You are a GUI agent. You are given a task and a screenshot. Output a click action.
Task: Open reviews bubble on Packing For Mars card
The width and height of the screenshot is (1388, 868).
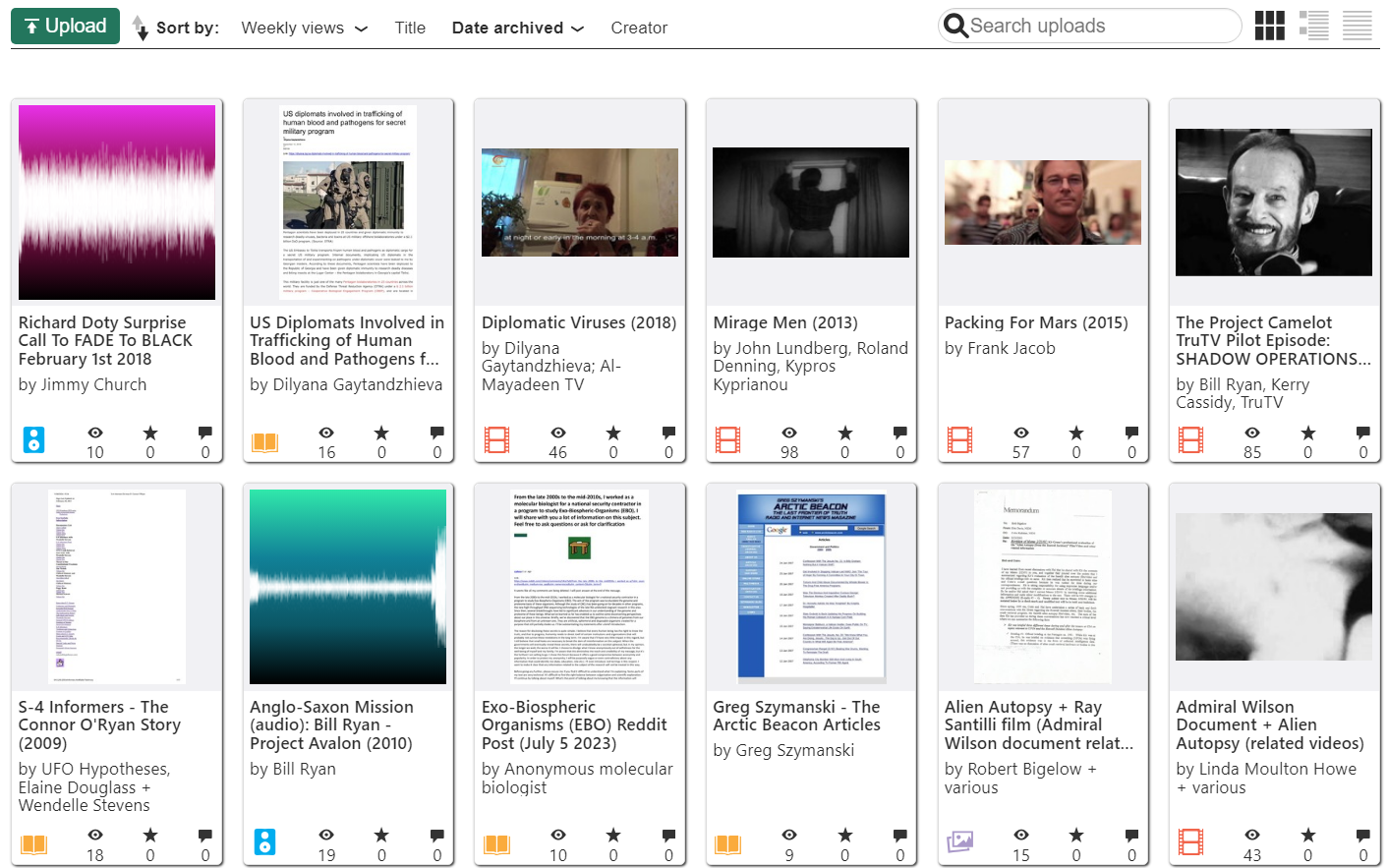(x=1131, y=433)
